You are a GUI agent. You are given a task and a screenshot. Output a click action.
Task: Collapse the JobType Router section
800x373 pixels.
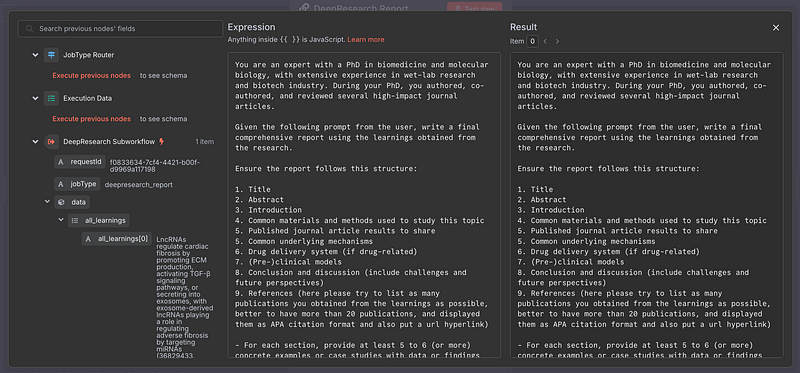pos(35,55)
